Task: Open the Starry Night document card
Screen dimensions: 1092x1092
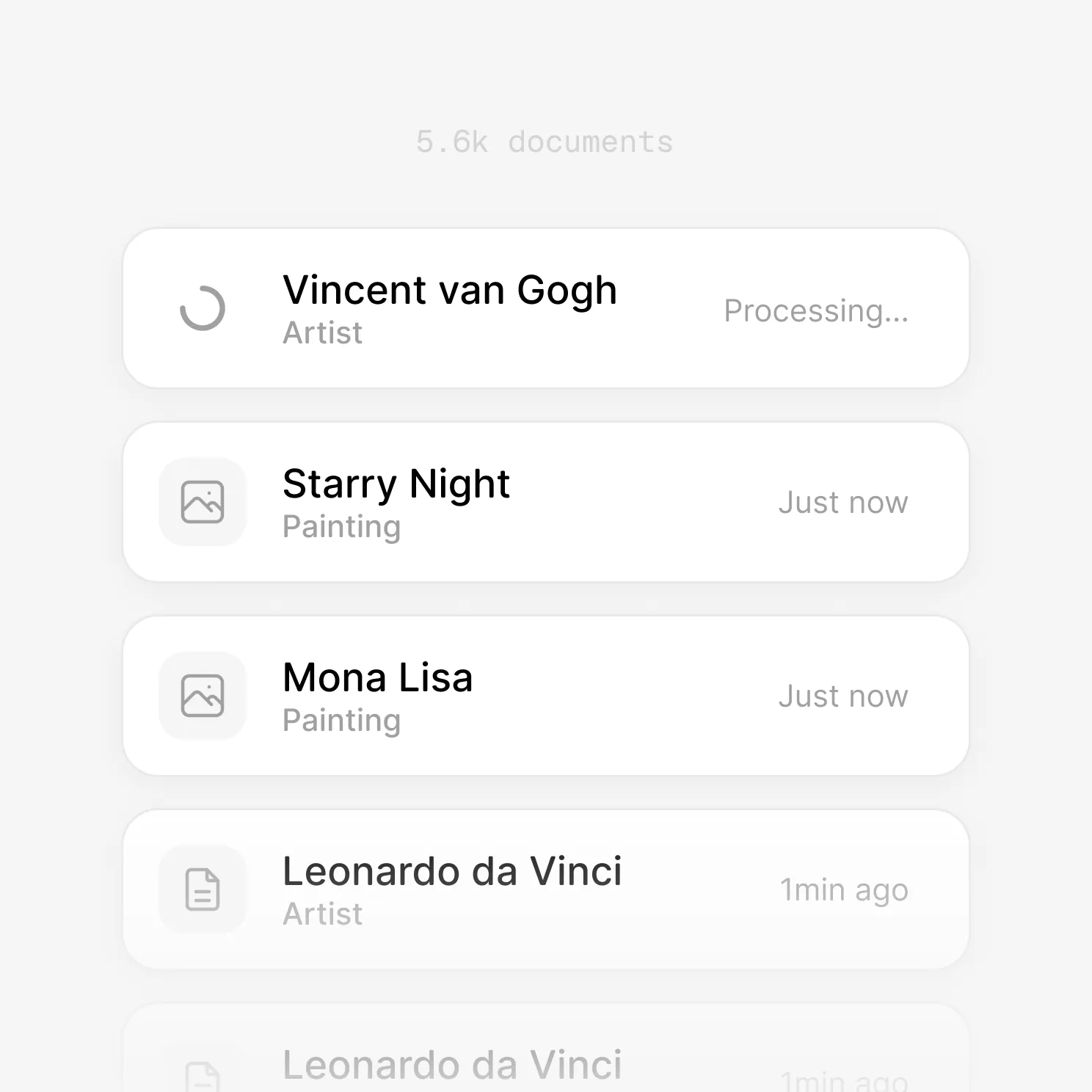Action: [546, 501]
